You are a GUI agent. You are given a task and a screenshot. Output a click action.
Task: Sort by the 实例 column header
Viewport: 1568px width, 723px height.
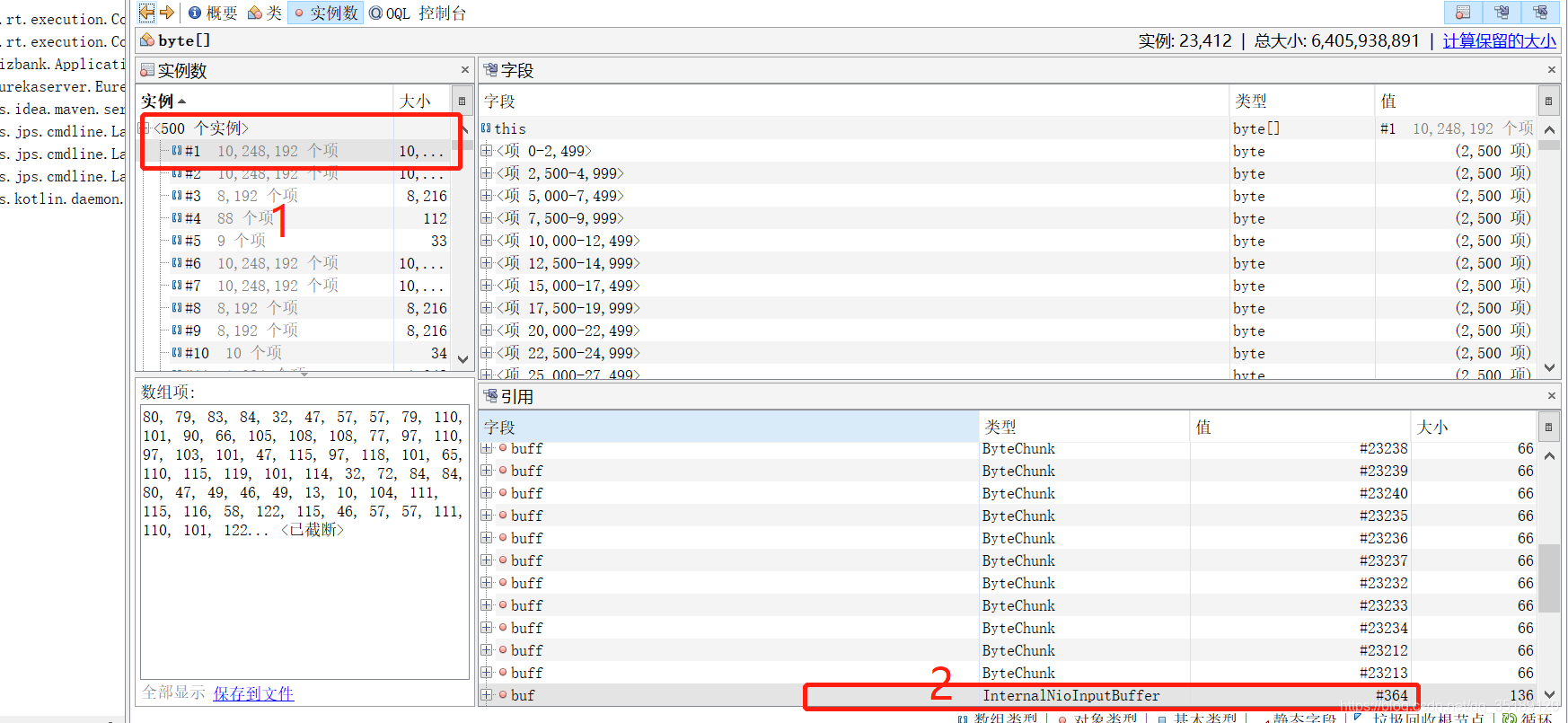265,101
